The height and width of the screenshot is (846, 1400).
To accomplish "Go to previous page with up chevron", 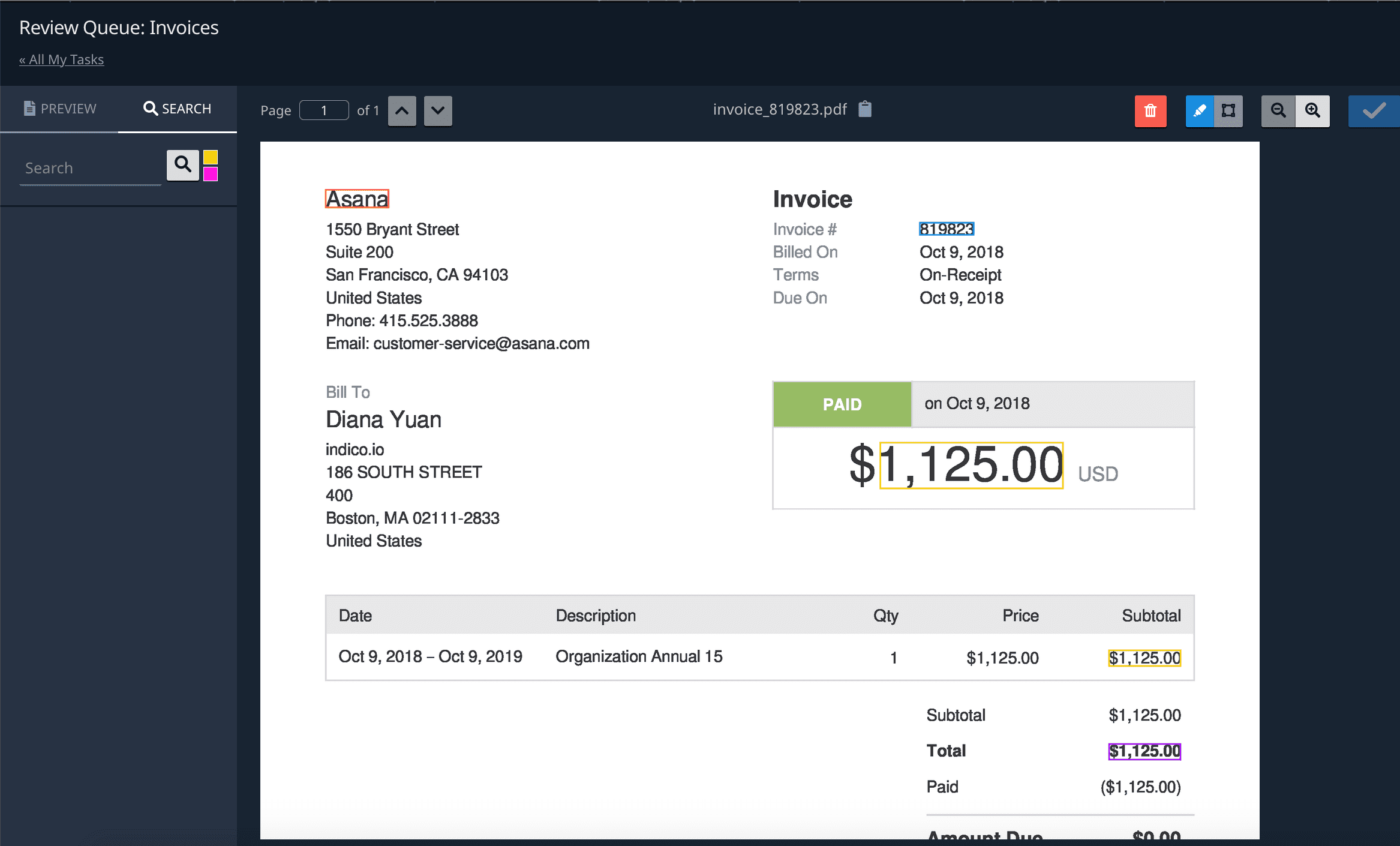I will [x=402, y=111].
